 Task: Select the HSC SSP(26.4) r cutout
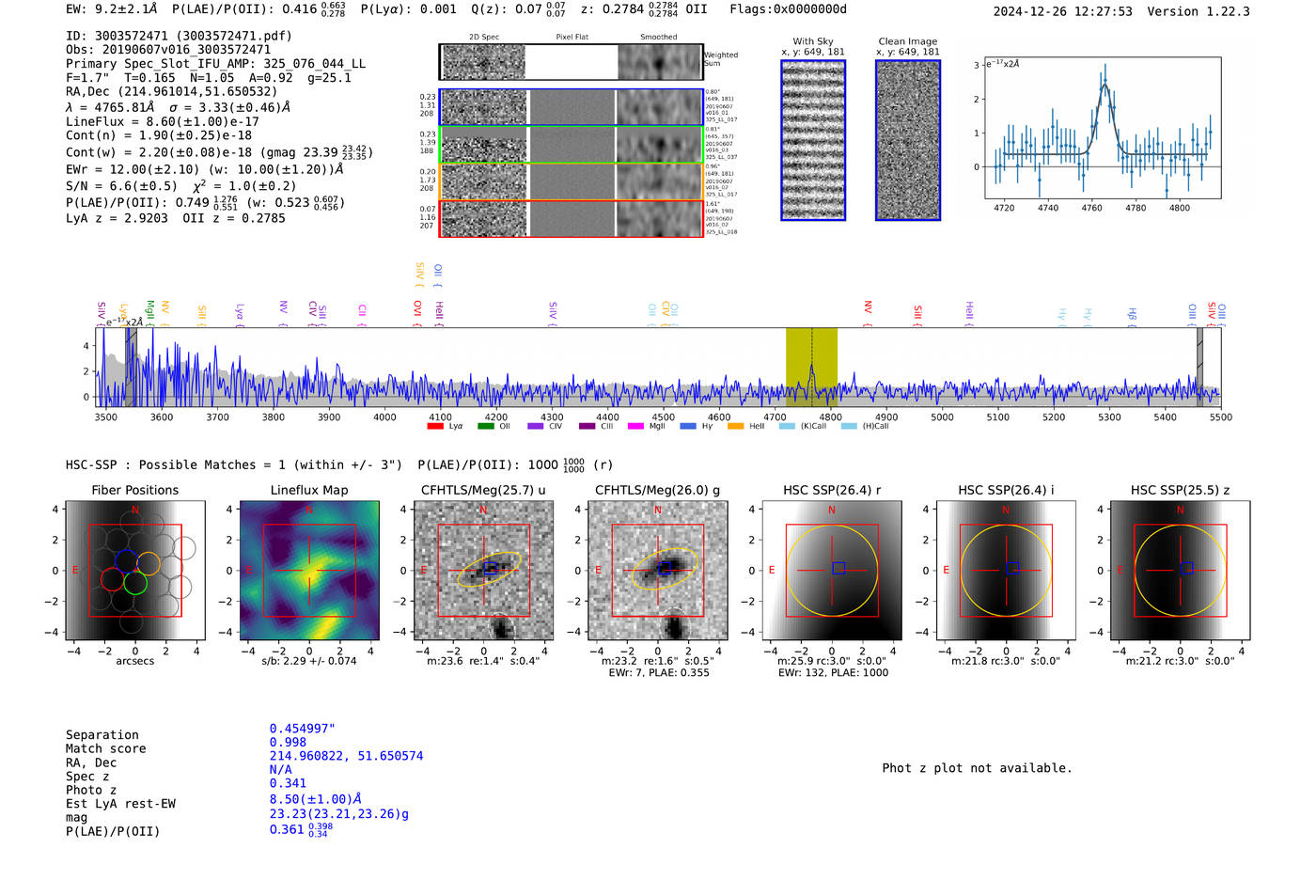tap(832, 570)
